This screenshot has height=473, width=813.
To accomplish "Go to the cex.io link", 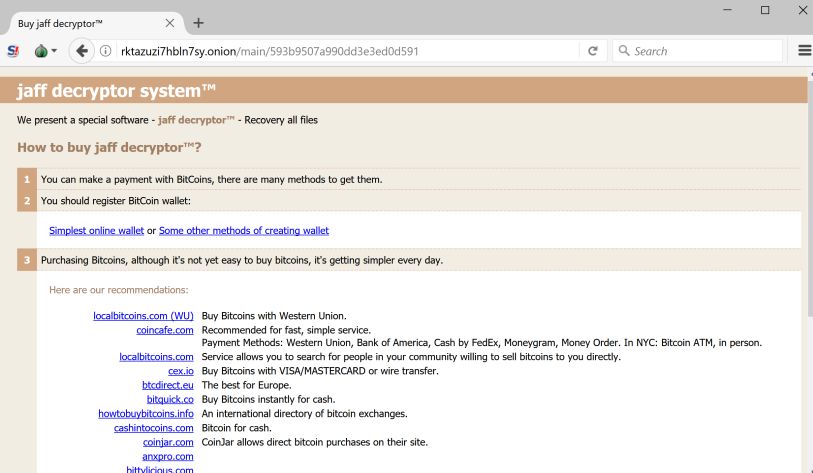I will tap(180, 371).
